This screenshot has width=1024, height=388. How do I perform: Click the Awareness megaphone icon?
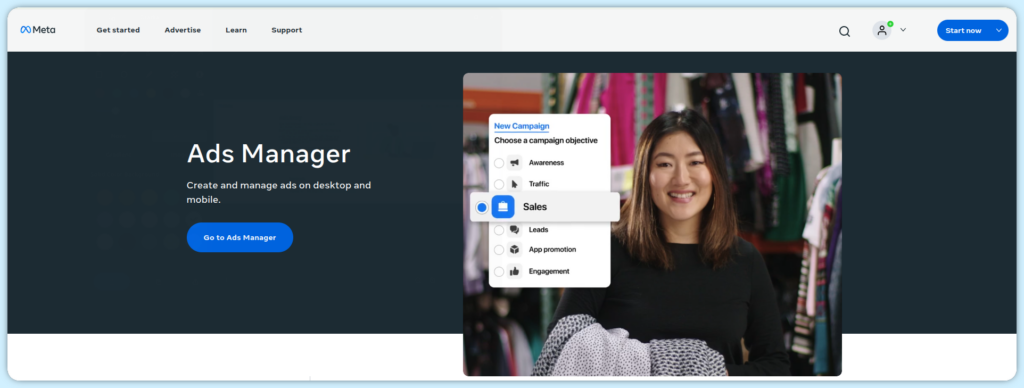point(515,163)
